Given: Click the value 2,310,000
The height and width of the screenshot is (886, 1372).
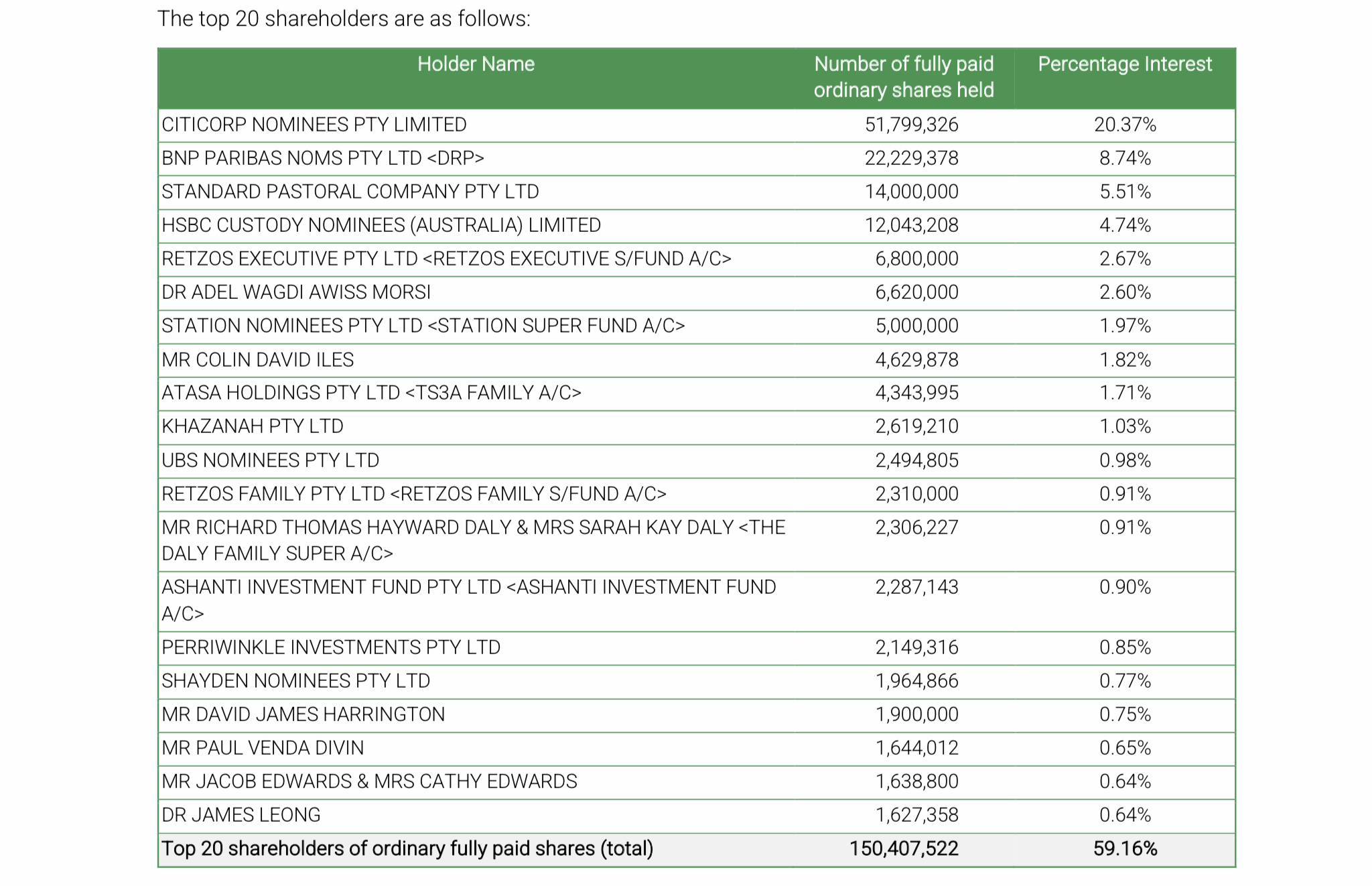Looking at the screenshot, I should point(916,494).
